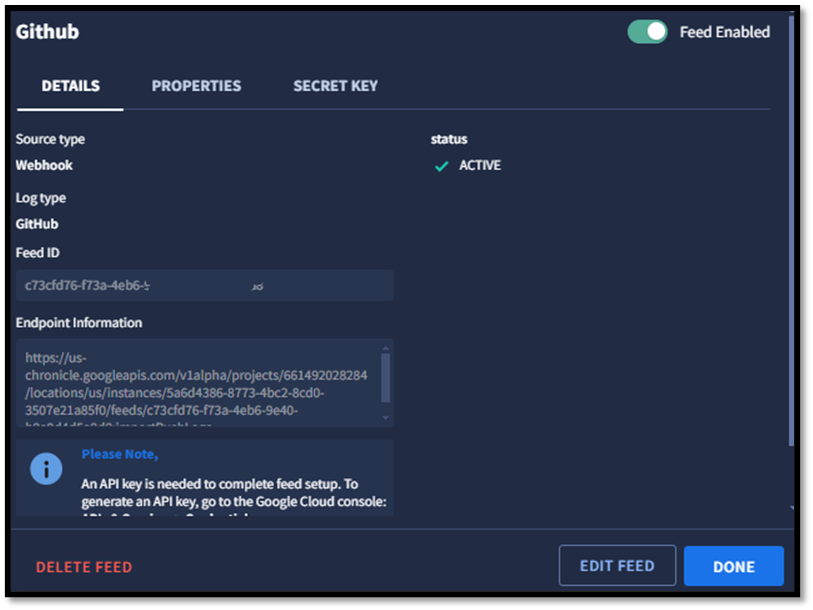Image resolution: width=813 pixels, height=610 pixels.
Task: Click the 'Feed ID' label
Action: click(x=37, y=253)
